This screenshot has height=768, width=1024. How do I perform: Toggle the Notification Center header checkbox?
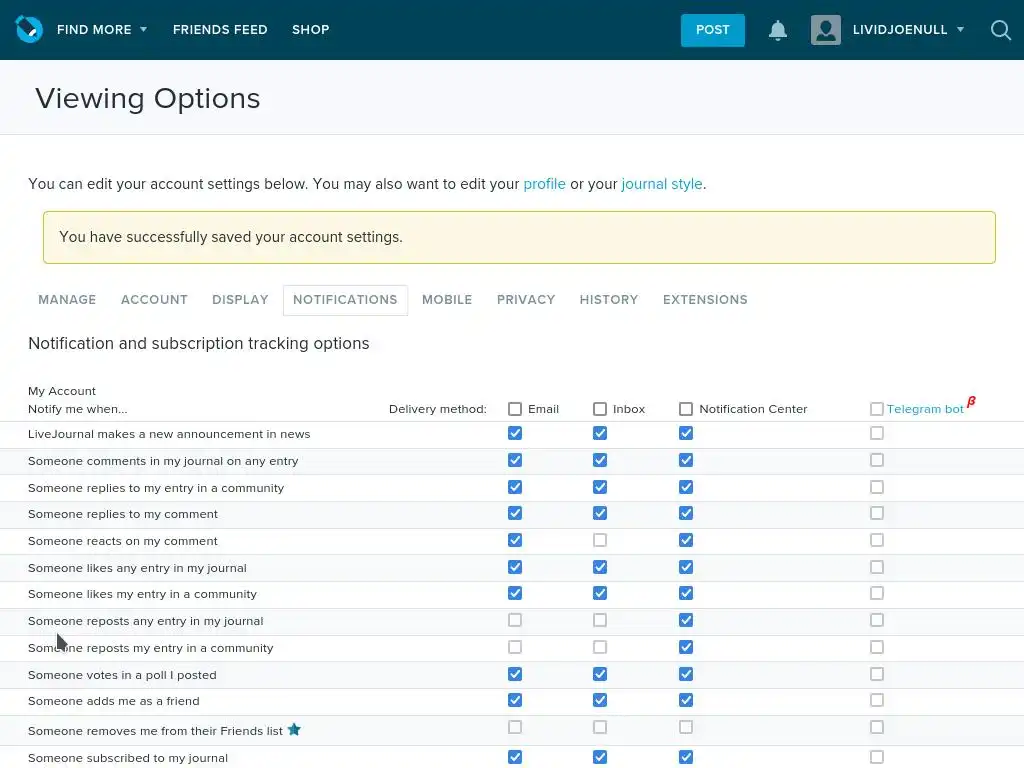coord(686,409)
